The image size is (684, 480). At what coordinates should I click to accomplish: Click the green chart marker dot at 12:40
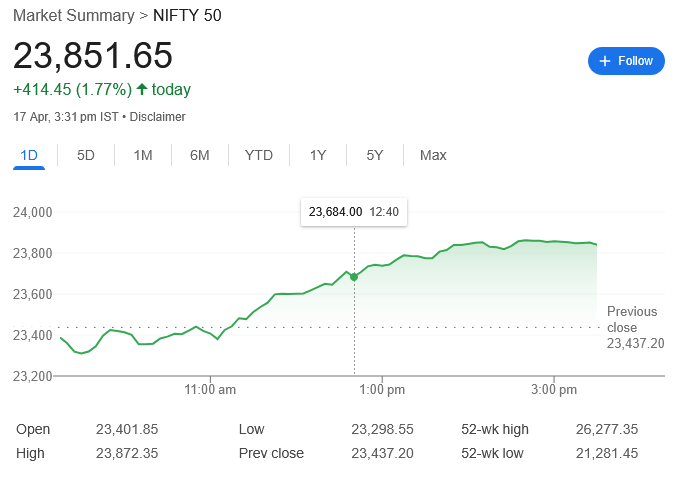tap(354, 276)
